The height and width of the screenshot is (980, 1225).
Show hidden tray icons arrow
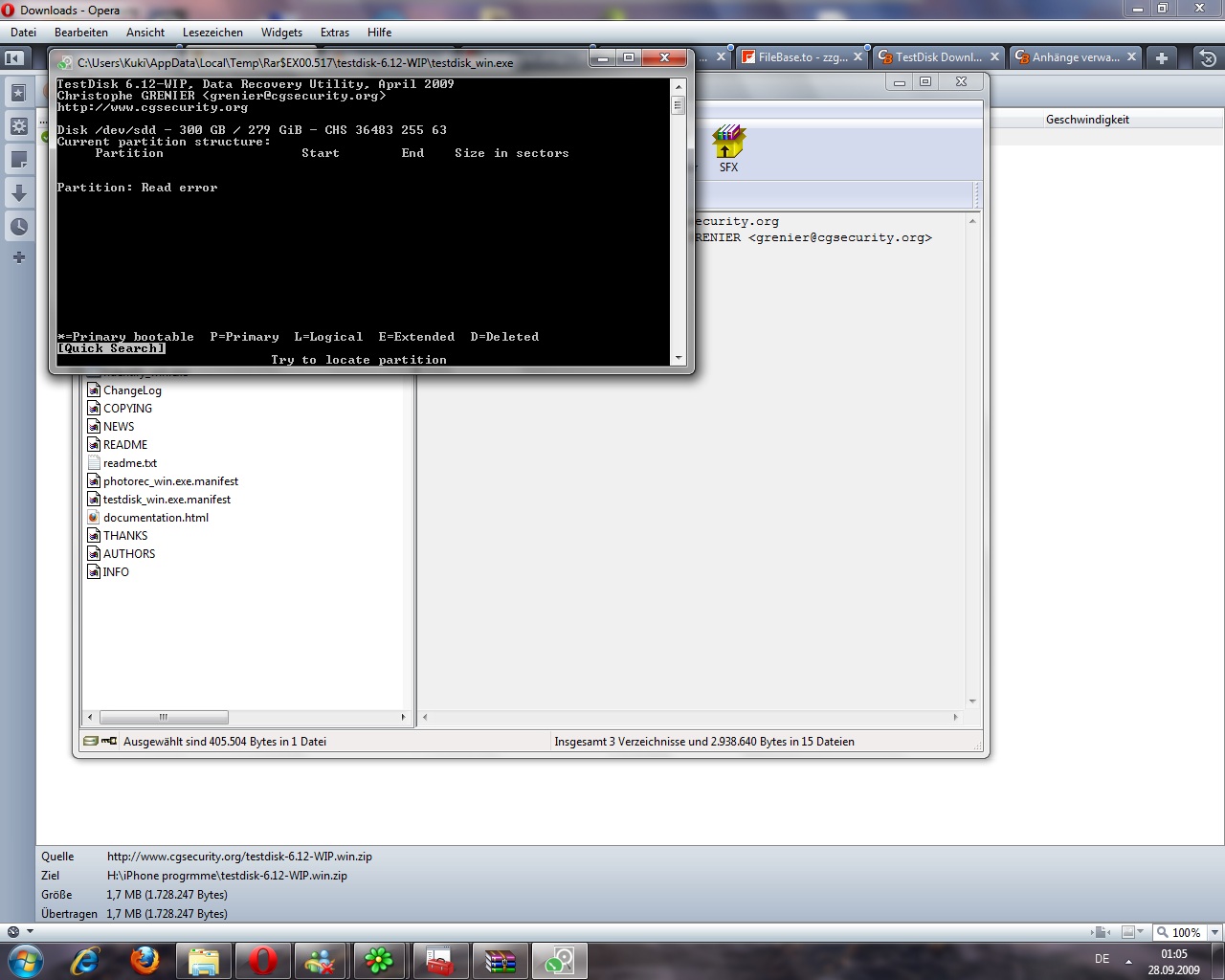(x=1128, y=961)
